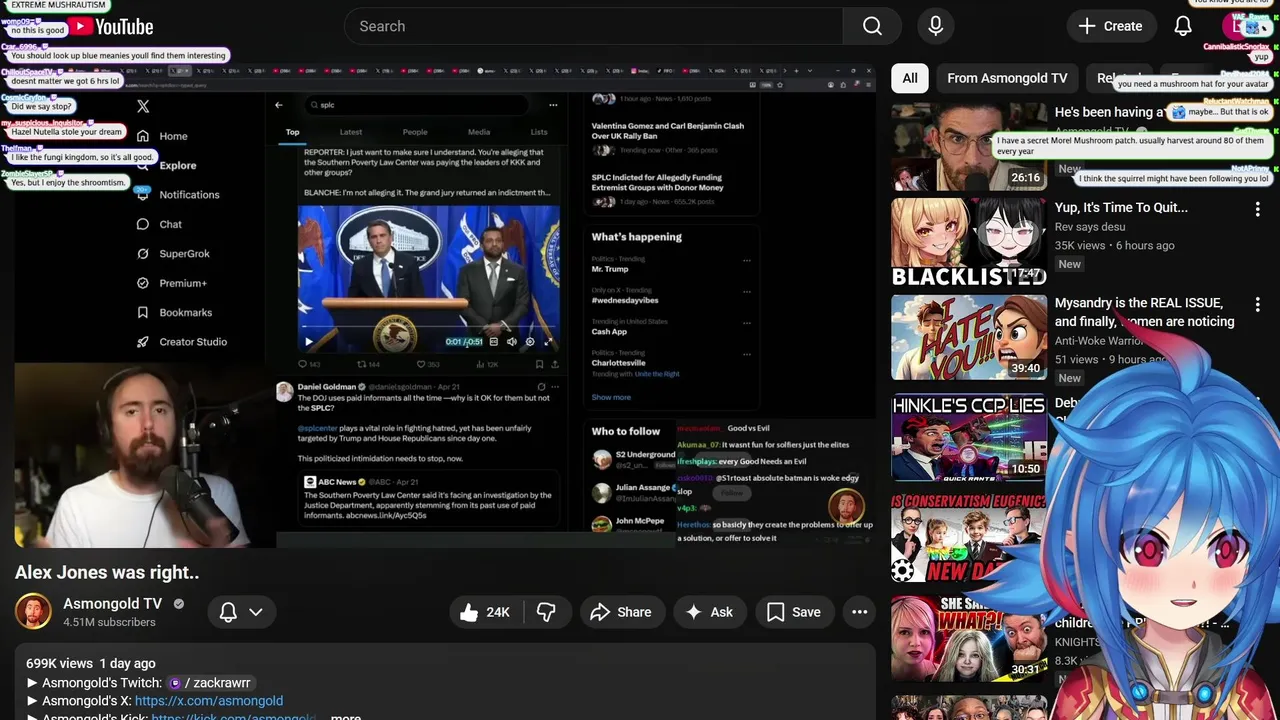Open Bookmarks in X sidebar
Viewport: 1280px width, 720px height.
174,312
